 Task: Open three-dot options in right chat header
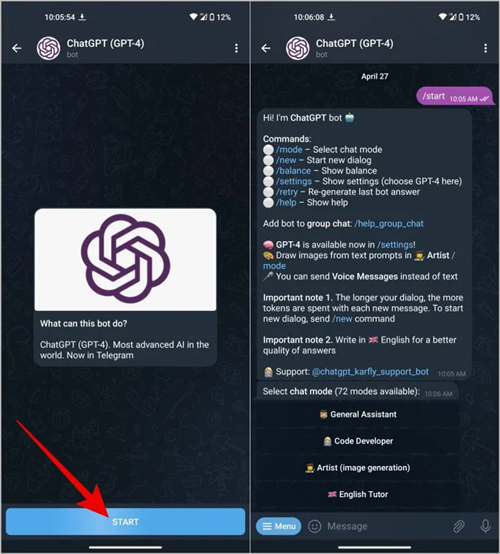click(x=486, y=48)
